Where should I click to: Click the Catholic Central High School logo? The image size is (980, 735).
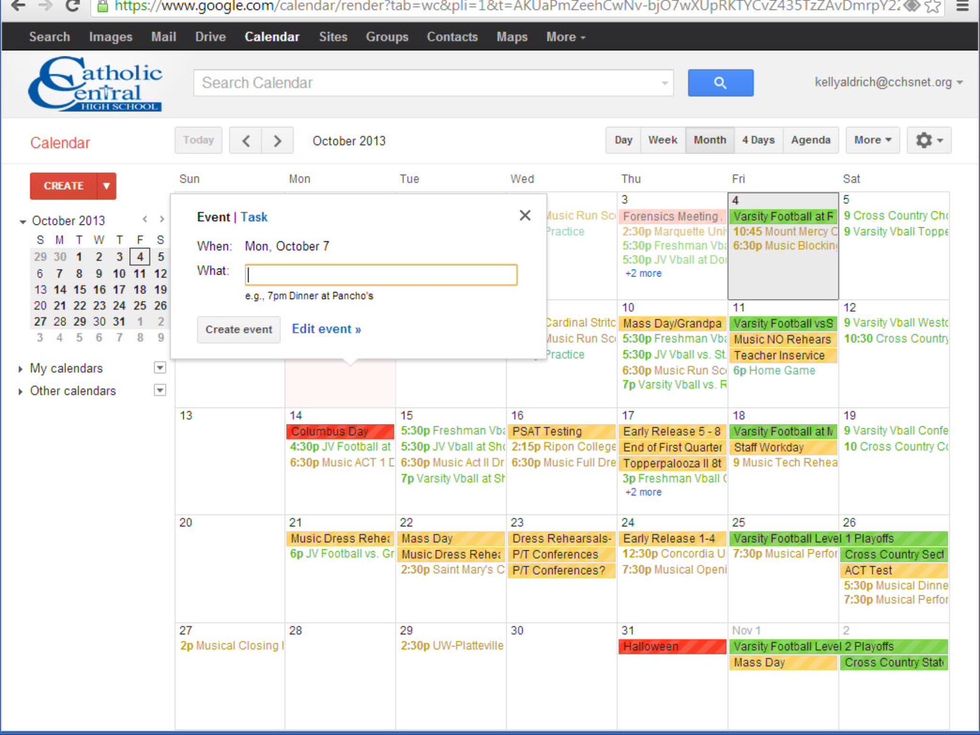tap(95, 84)
